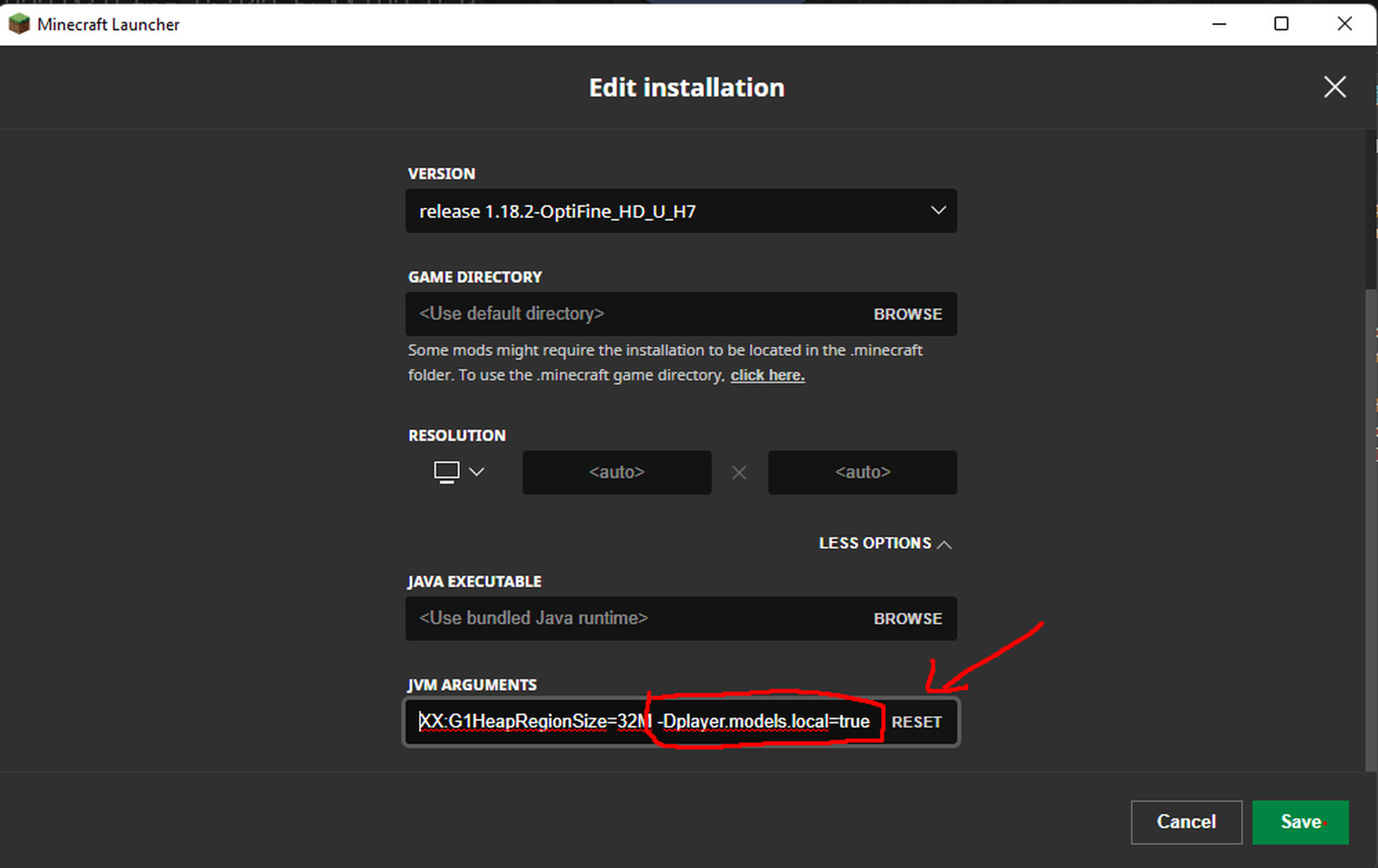The image size is (1378, 868).
Task: Follow the 'click here' directory link
Action: click(x=767, y=375)
